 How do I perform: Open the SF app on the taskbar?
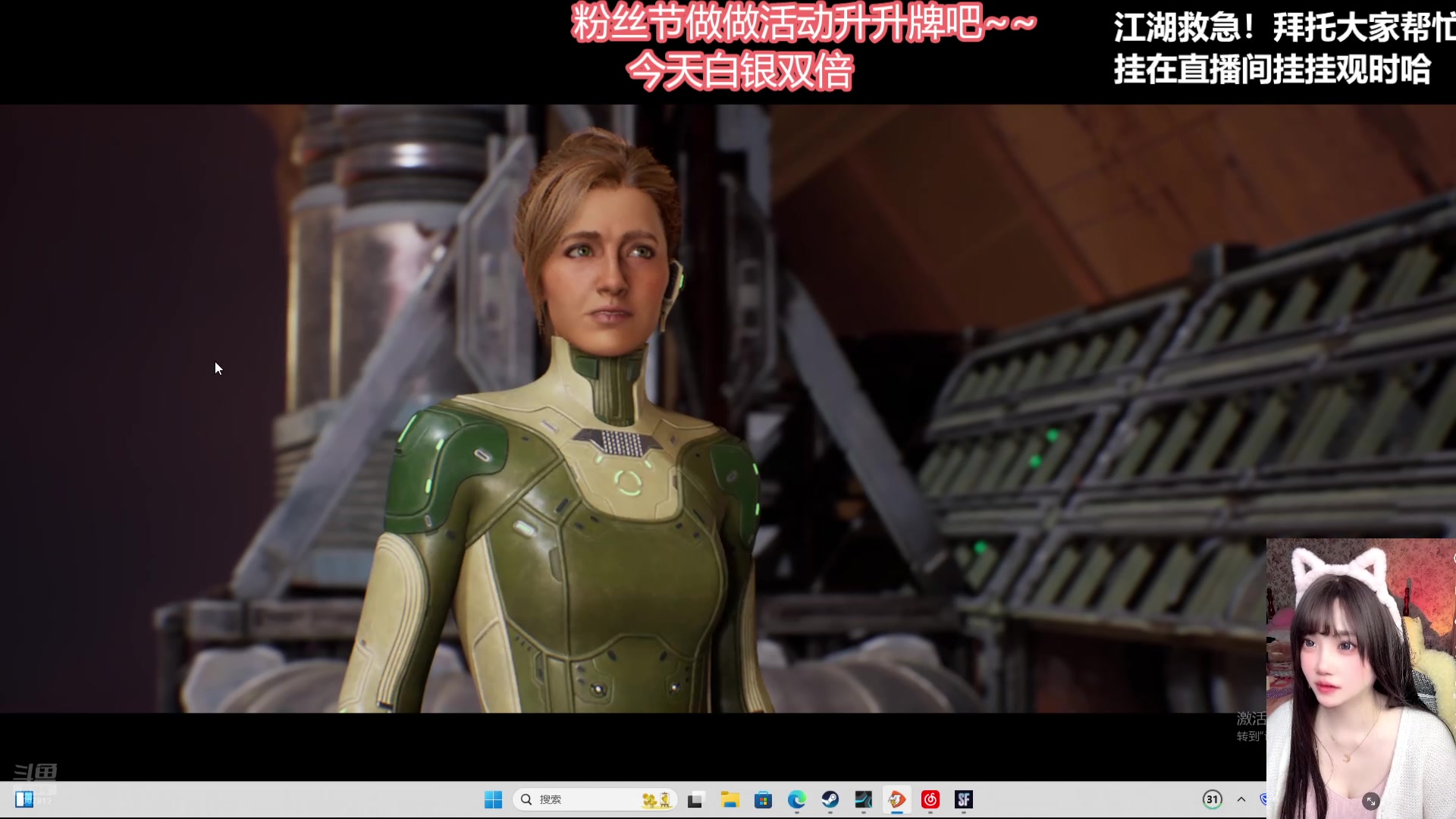coord(964,799)
